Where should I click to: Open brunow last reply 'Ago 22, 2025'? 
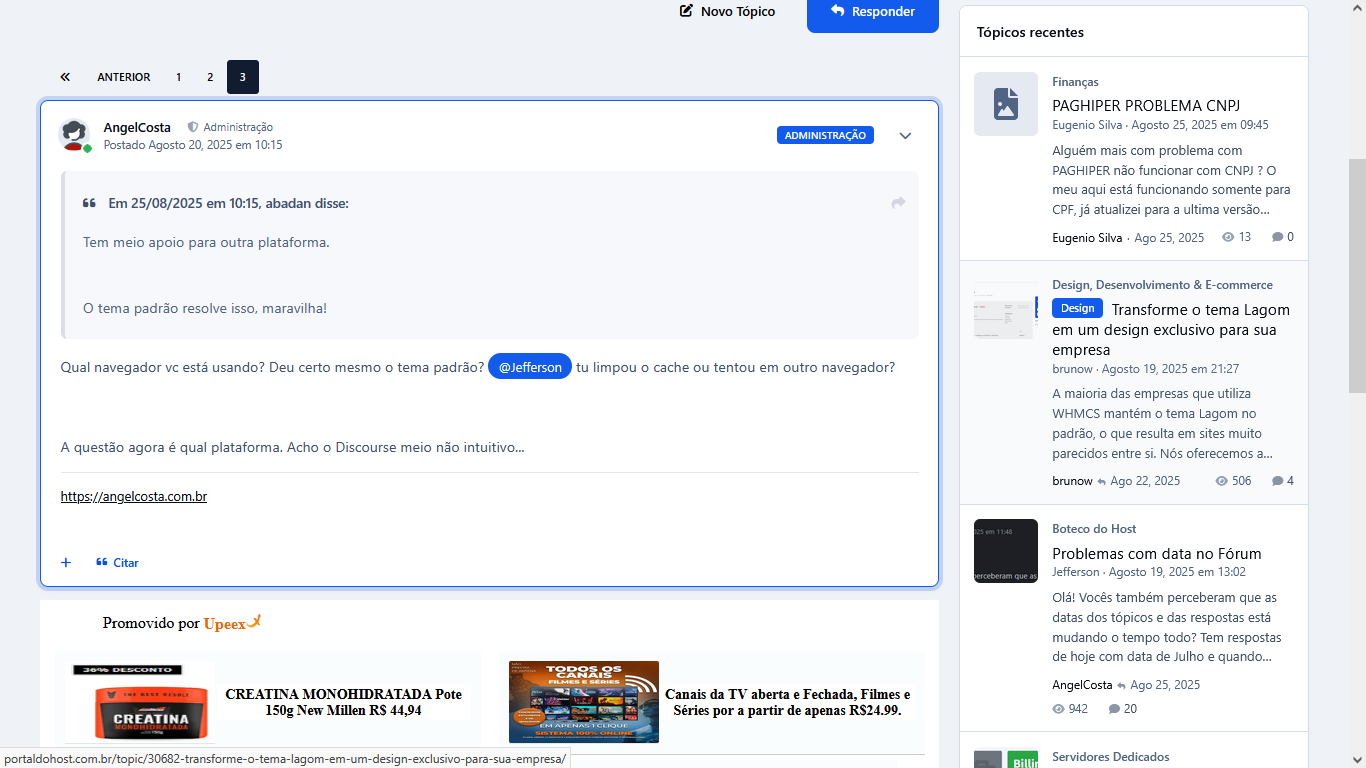1145,481
